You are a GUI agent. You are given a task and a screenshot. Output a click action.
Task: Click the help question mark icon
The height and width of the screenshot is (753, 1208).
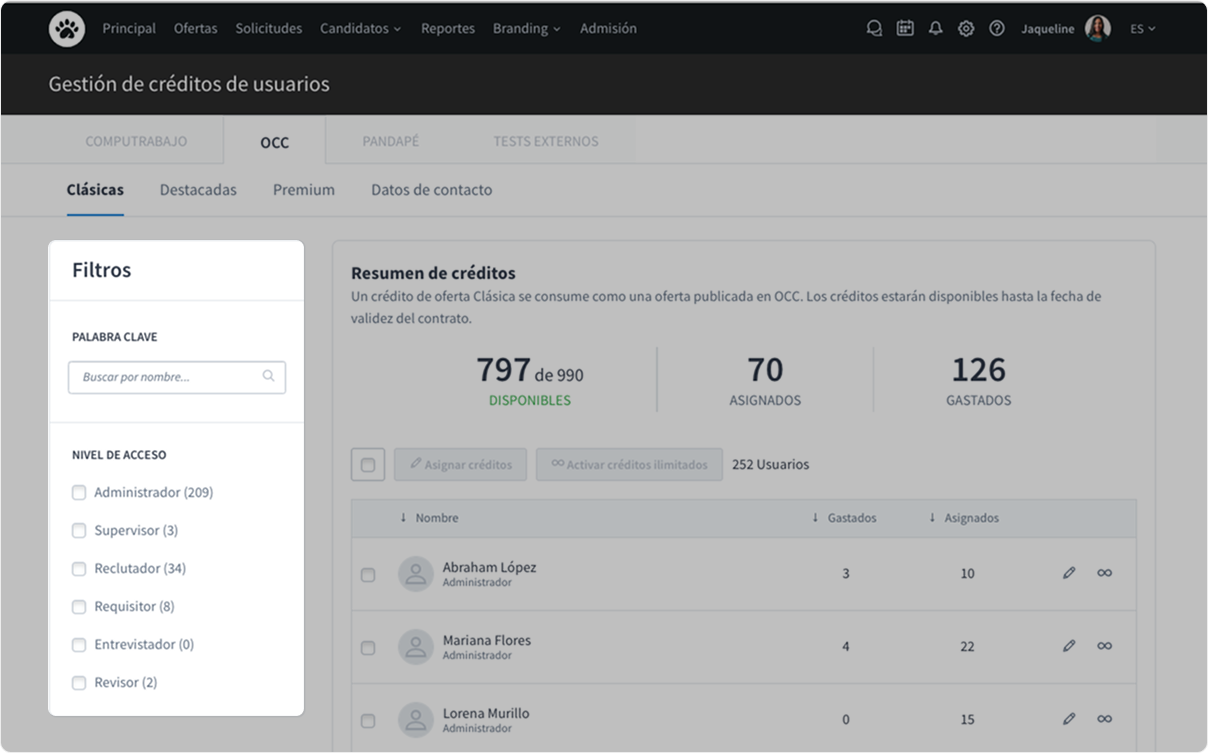click(997, 29)
